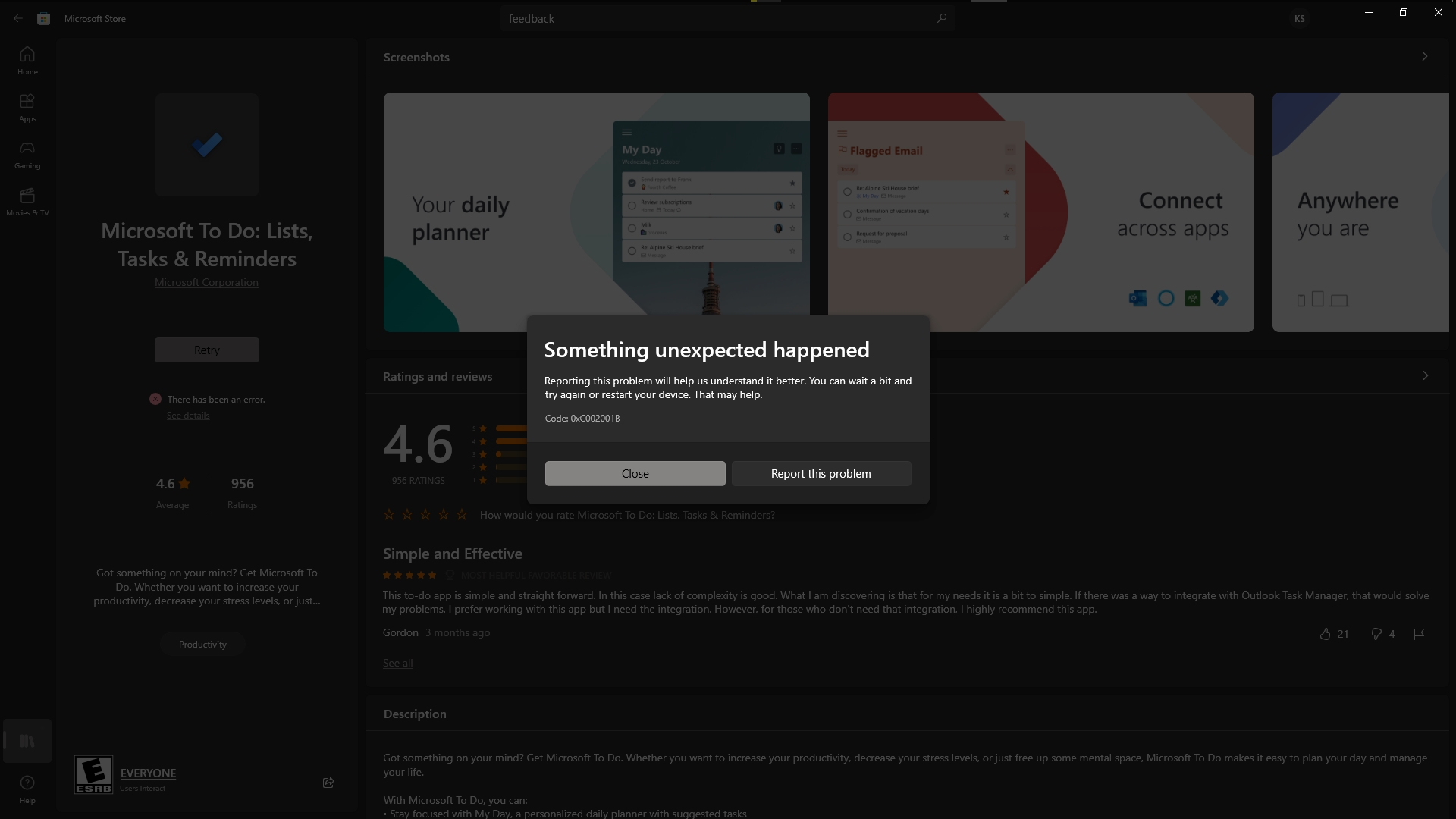Click the red error icon
The height and width of the screenshot is (819, 1456).
(x=155, y=399)
